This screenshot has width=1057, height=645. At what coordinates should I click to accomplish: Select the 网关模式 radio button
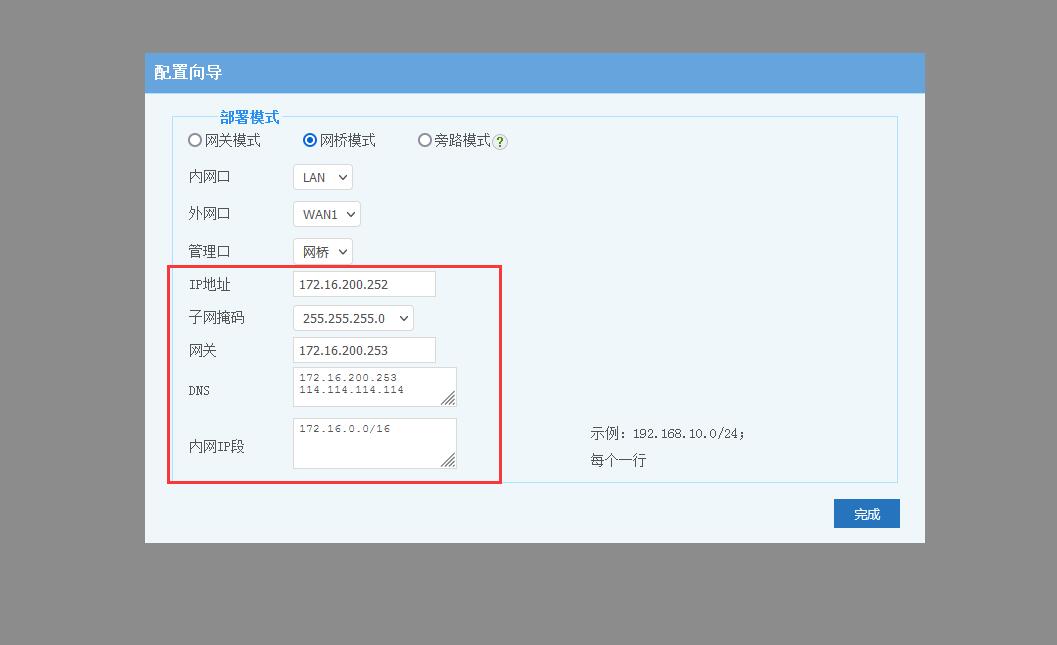click(195, 141)
